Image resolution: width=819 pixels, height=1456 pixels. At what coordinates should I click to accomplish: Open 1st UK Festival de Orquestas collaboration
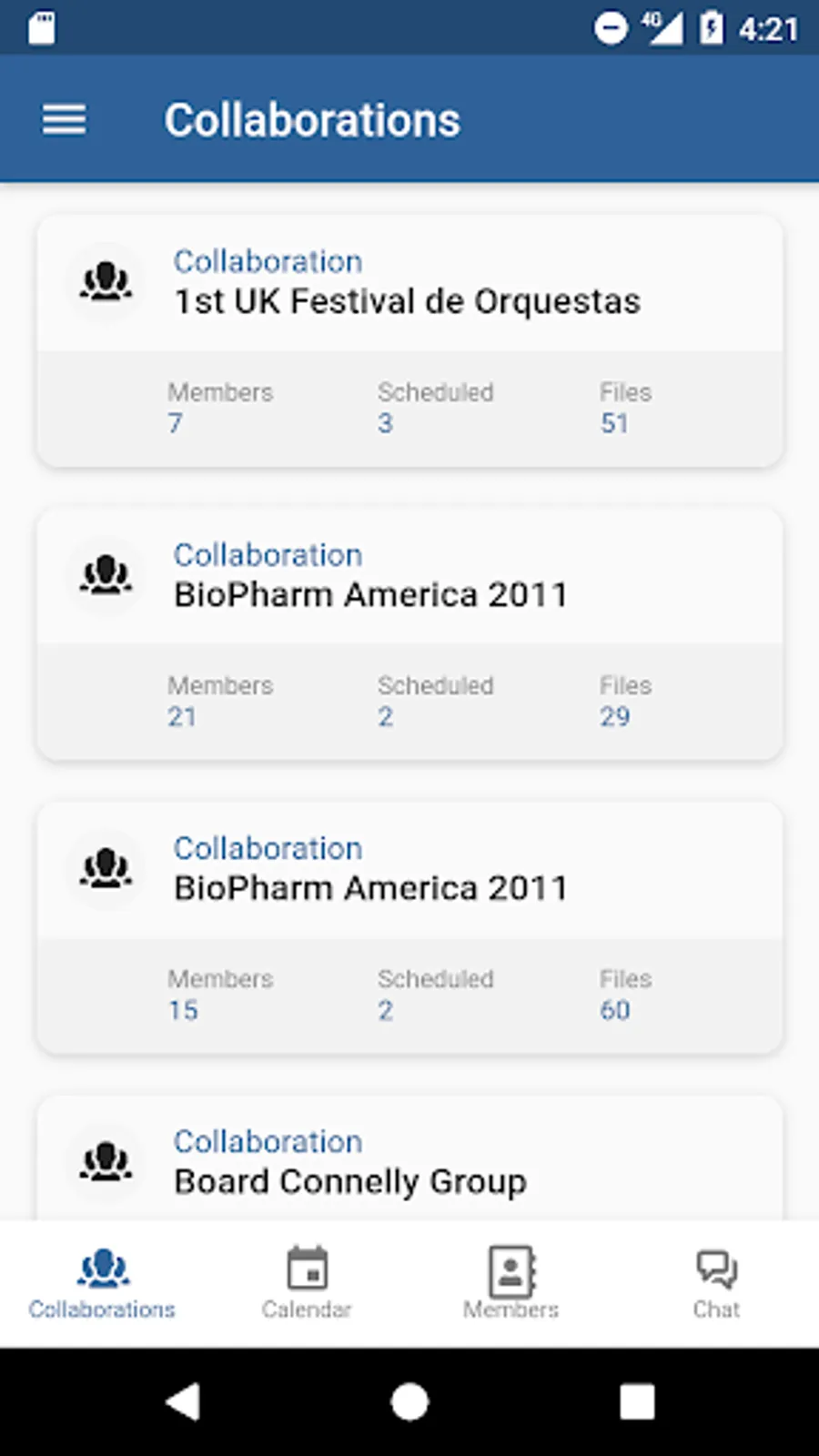[x=407, y=301]
